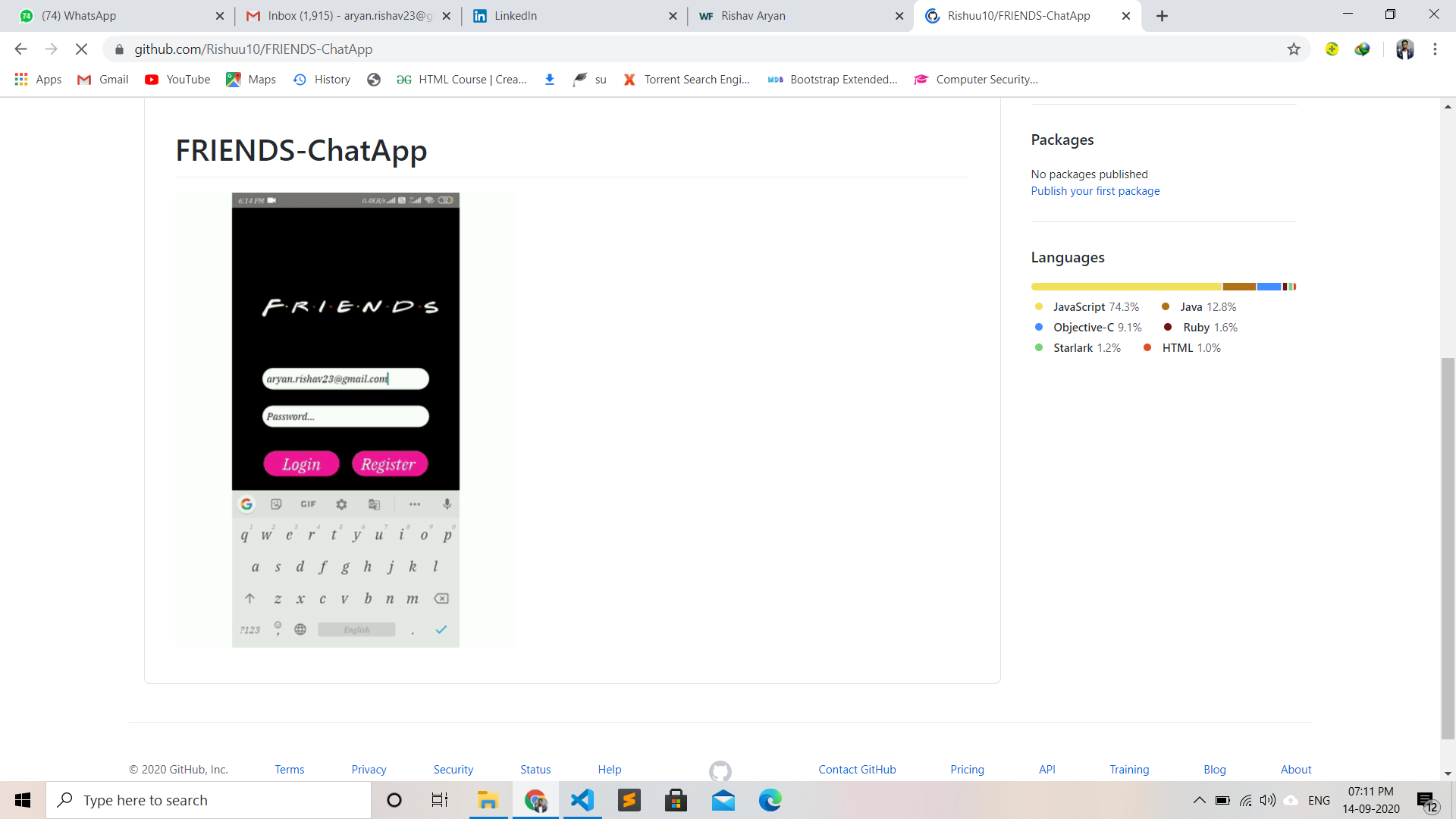Open the Maps bookmark

(x=251, y=80)
